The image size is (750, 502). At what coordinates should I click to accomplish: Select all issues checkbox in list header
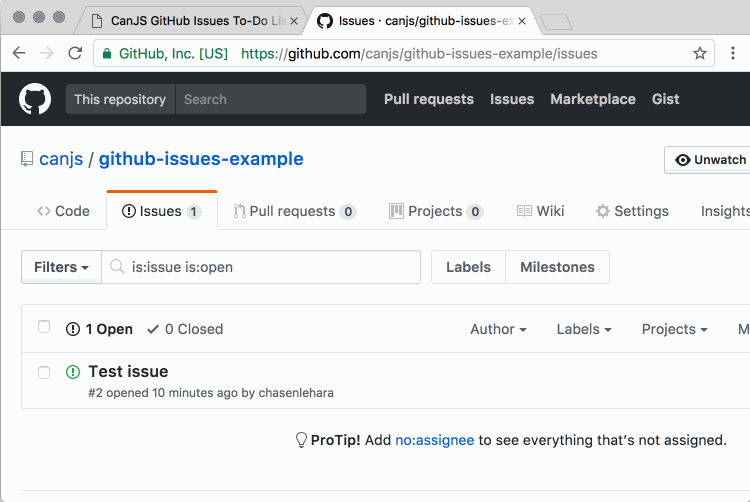[44, 327]
